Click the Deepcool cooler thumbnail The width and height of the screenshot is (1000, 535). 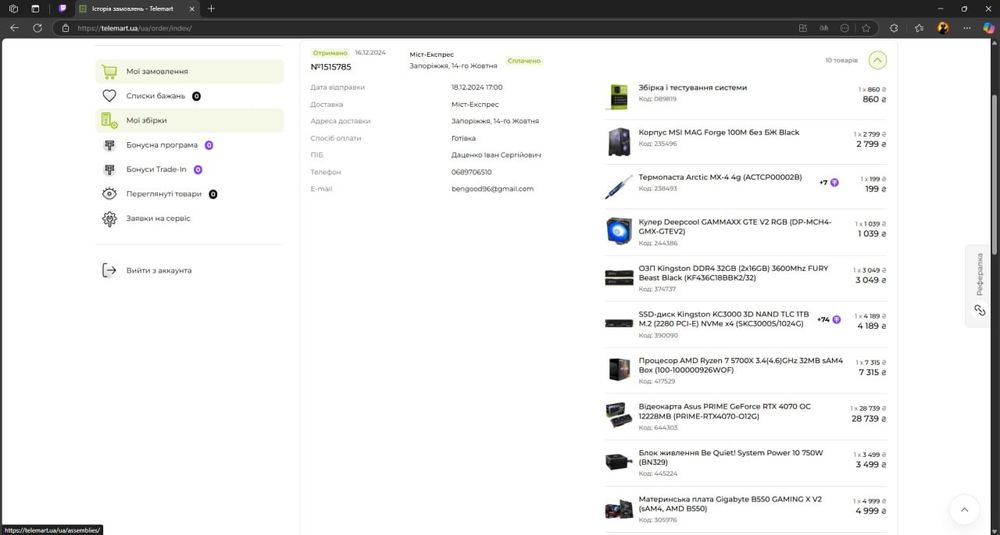pyautogui.click(x=619, y=231)
